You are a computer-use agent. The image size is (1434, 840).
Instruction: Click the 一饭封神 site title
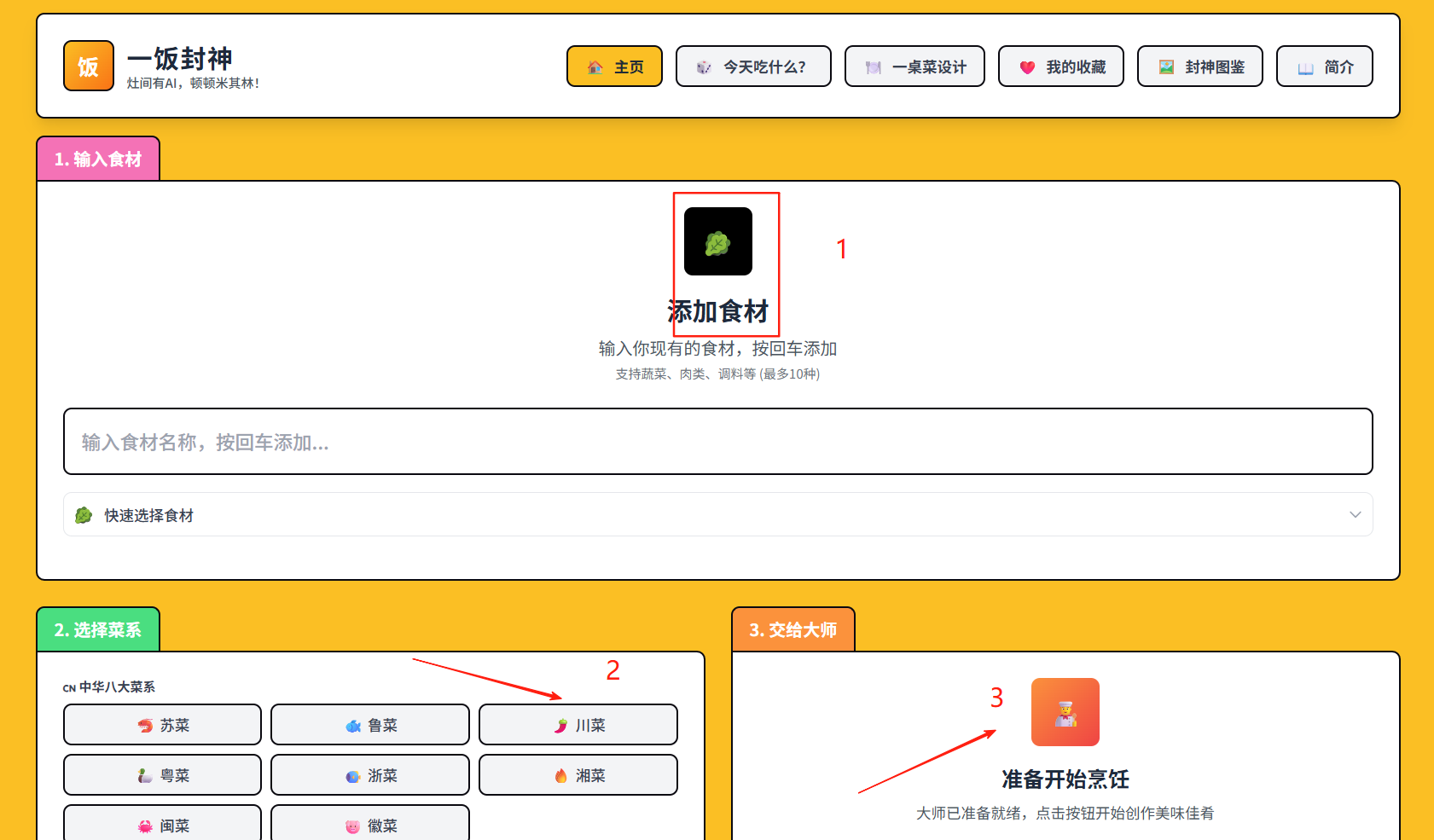pos(180,59)
